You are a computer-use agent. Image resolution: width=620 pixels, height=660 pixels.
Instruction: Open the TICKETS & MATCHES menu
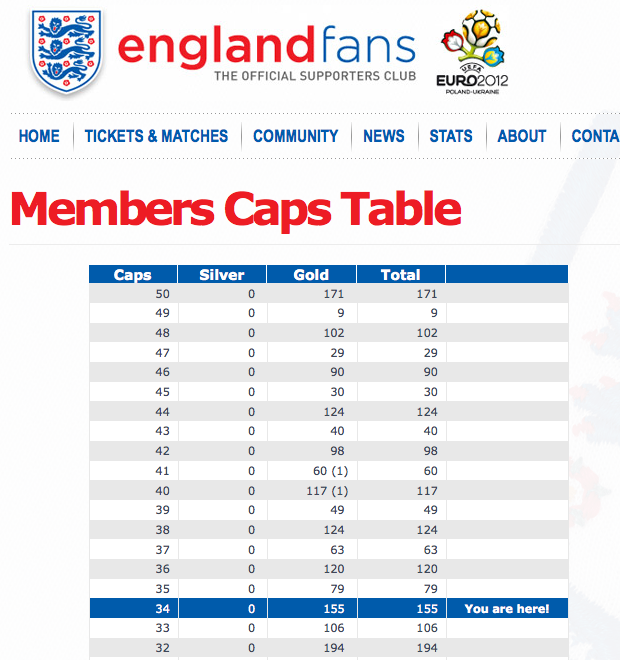coord(156,136)
